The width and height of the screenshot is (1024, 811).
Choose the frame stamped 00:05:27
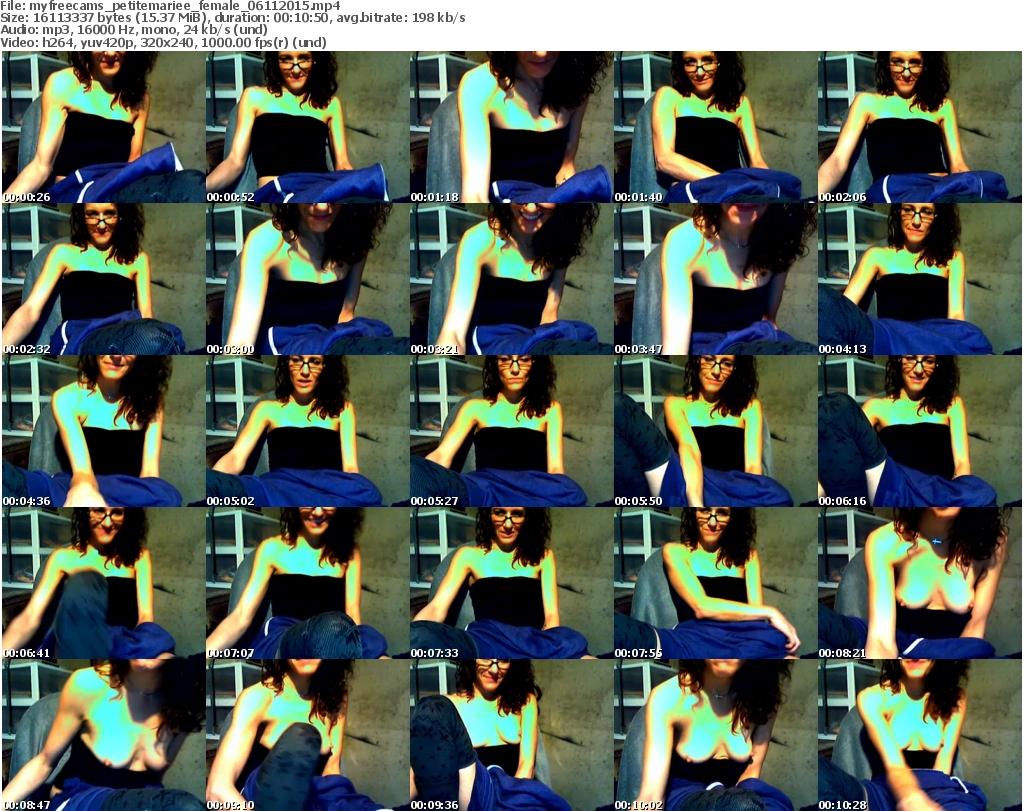tap(511, 432)
